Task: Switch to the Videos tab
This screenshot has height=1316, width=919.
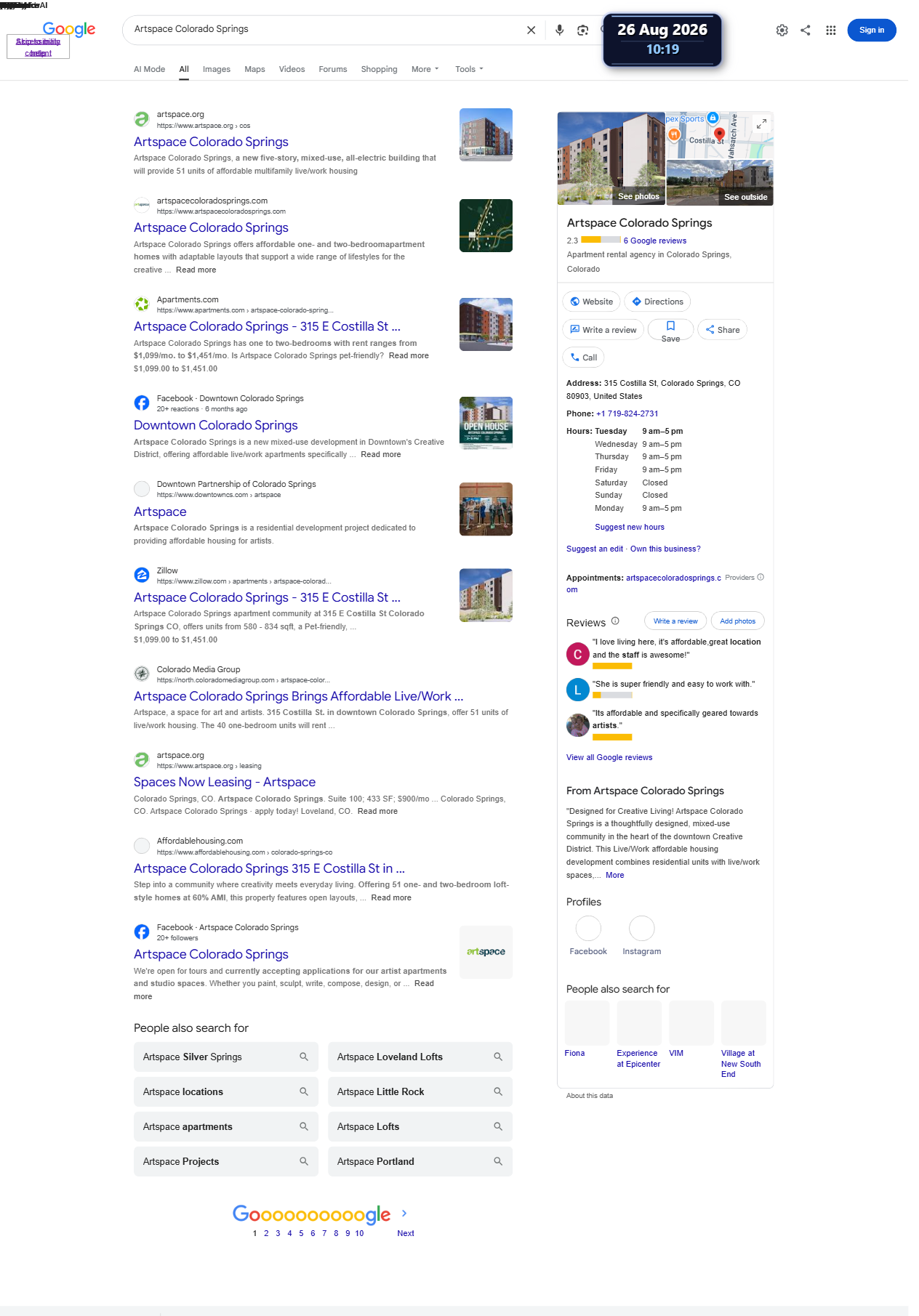Action: (x=292, y=69)
